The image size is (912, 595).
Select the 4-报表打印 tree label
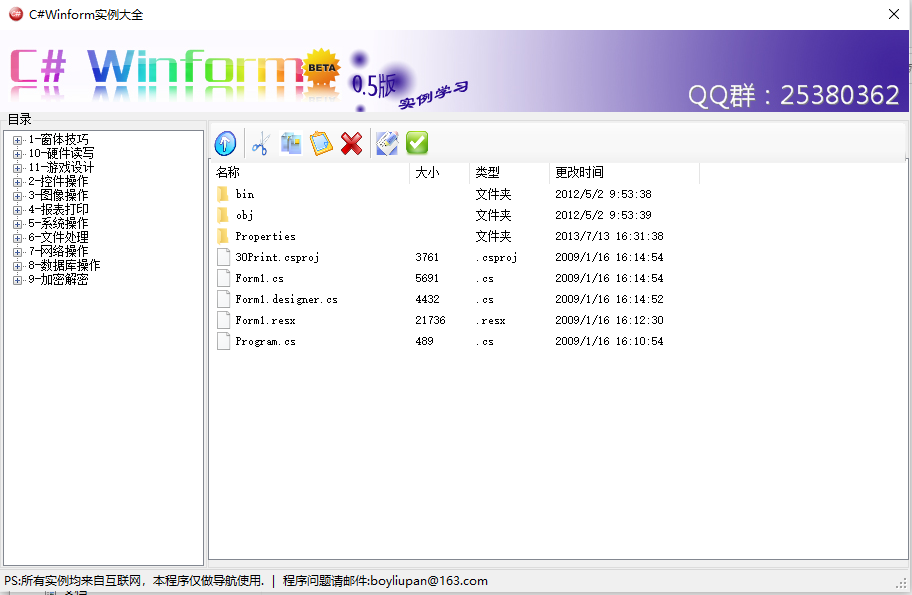(58, 209)
